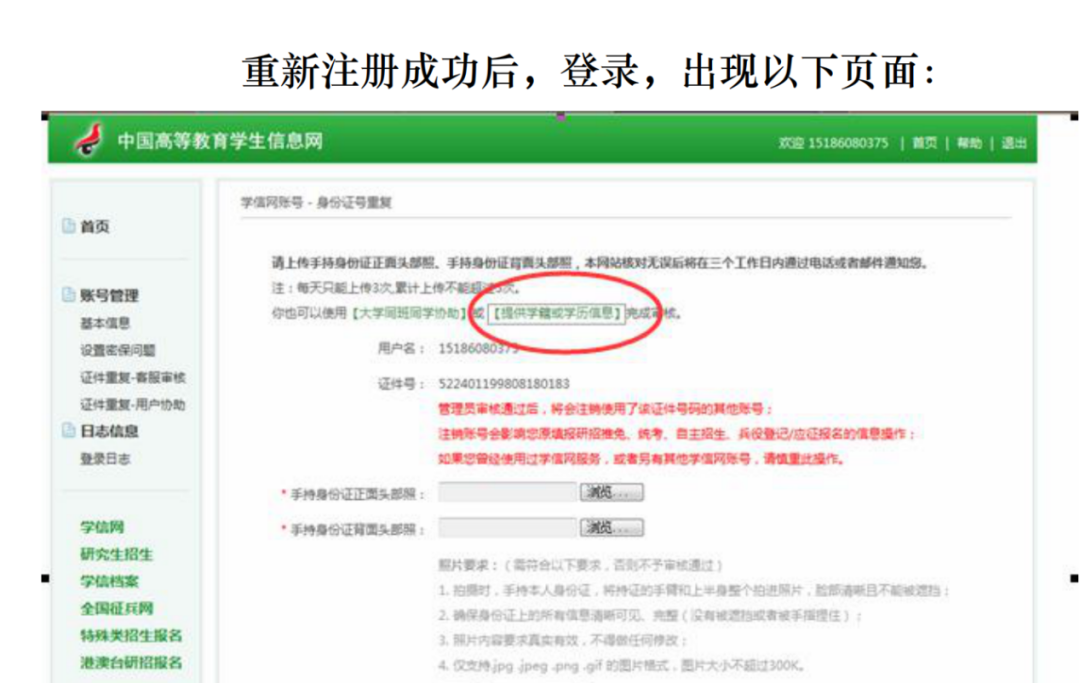Click the red line starting 管理员审核通过后
1080x683 pixels.
(605, 409)
